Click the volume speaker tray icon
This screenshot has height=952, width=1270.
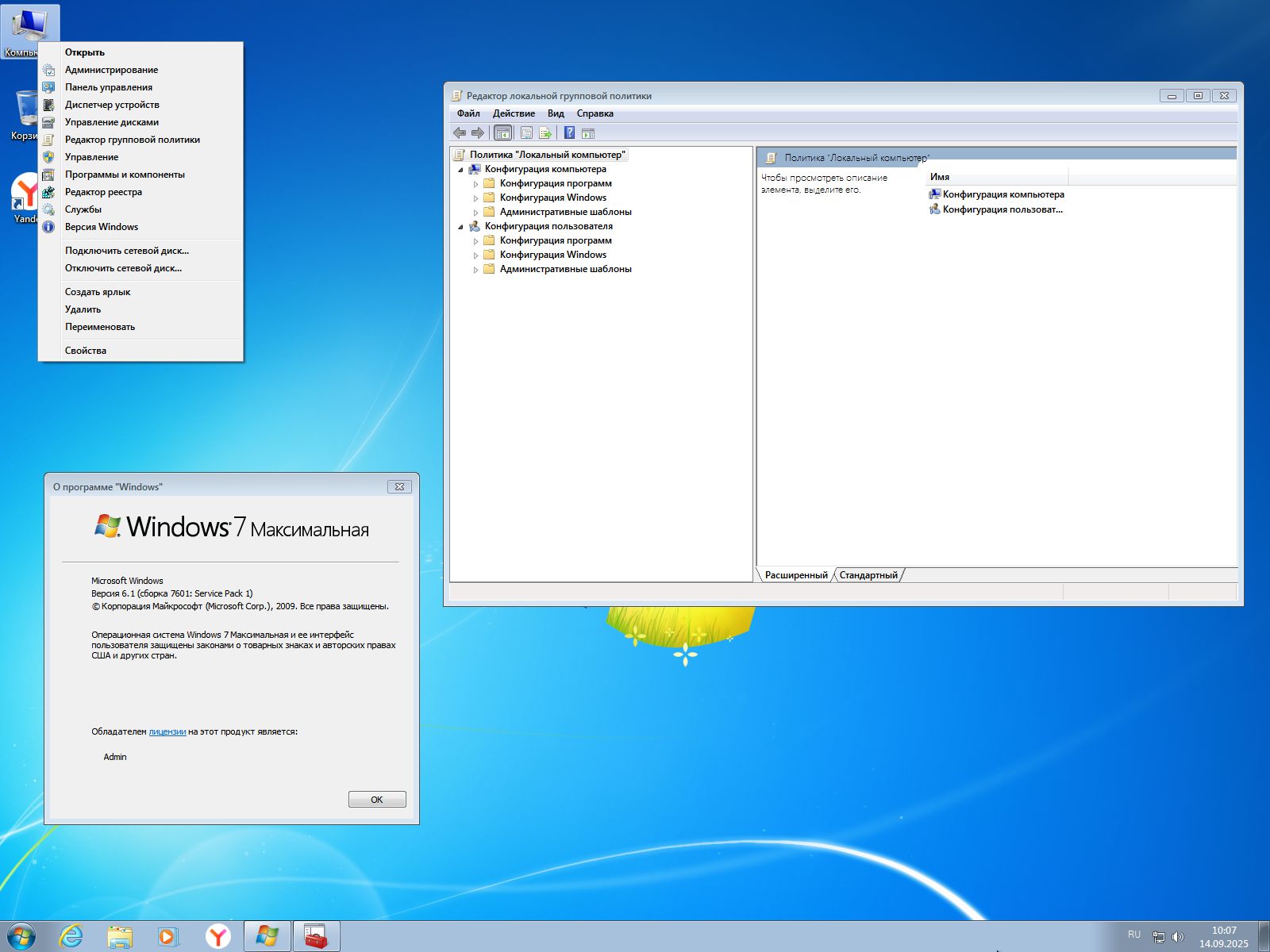coord(1178,937)
